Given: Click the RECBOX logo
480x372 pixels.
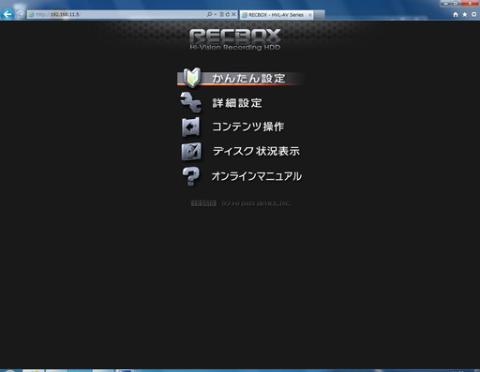Looking at the screenshot, I should tap(235, 39).
